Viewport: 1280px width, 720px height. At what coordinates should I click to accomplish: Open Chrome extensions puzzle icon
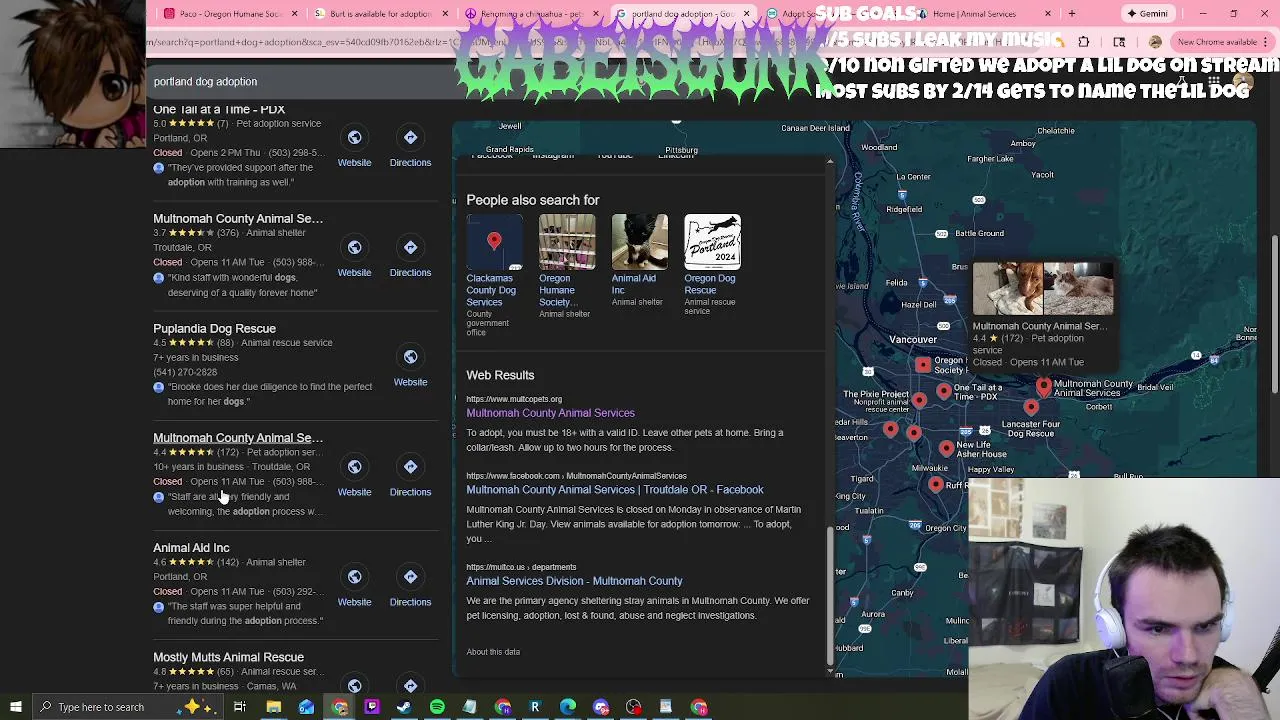click(x=1084, y=42)
